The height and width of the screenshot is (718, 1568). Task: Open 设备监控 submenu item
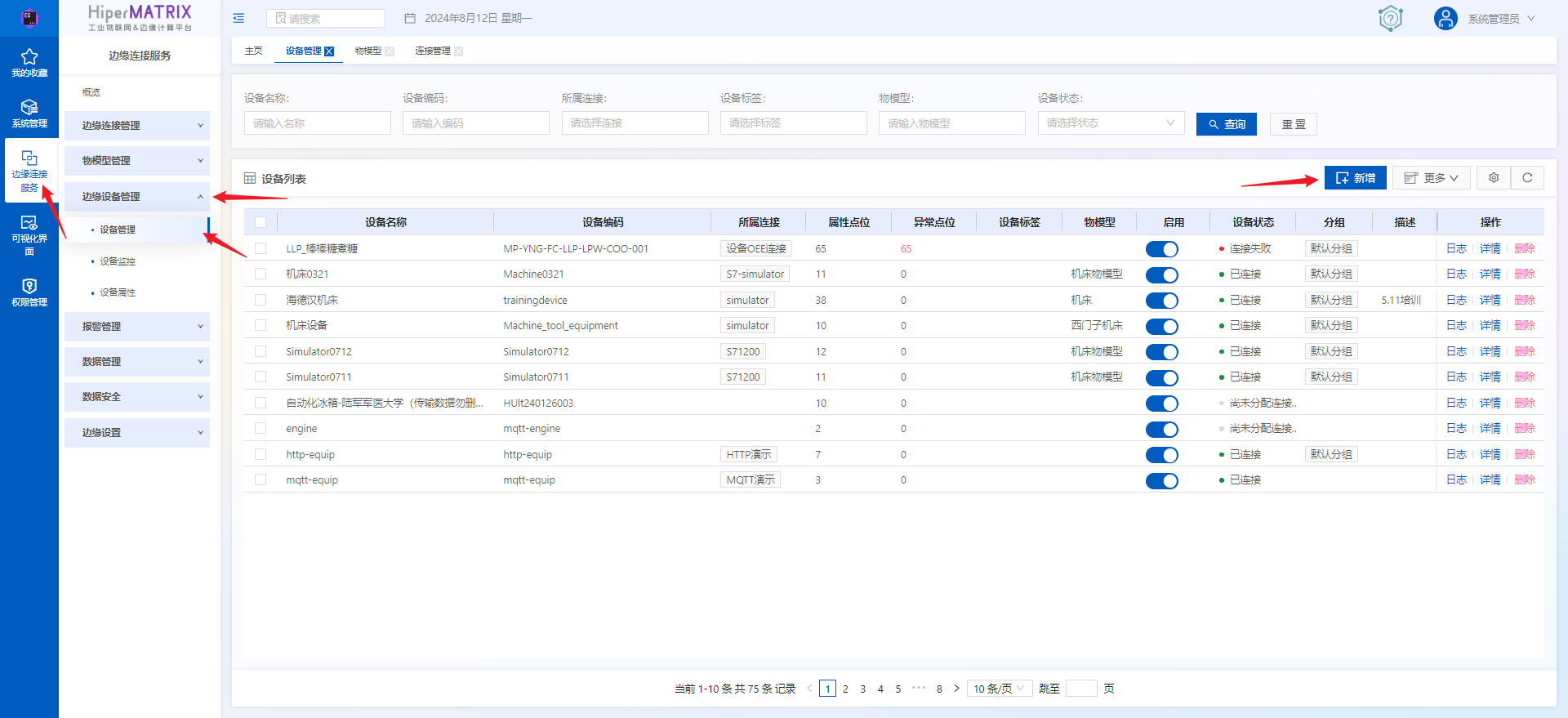point(118,261)
